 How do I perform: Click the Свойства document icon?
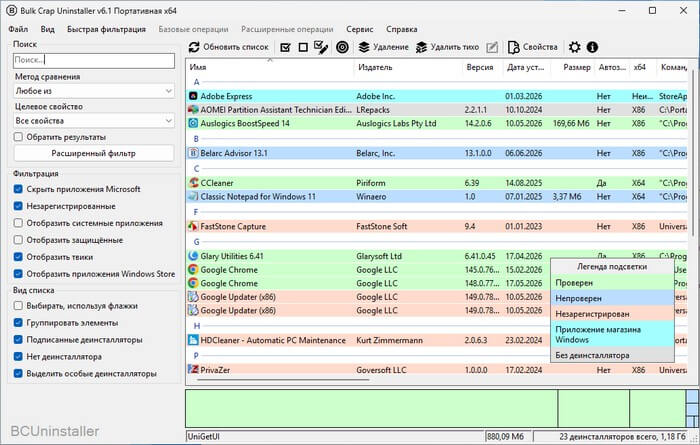514,47
